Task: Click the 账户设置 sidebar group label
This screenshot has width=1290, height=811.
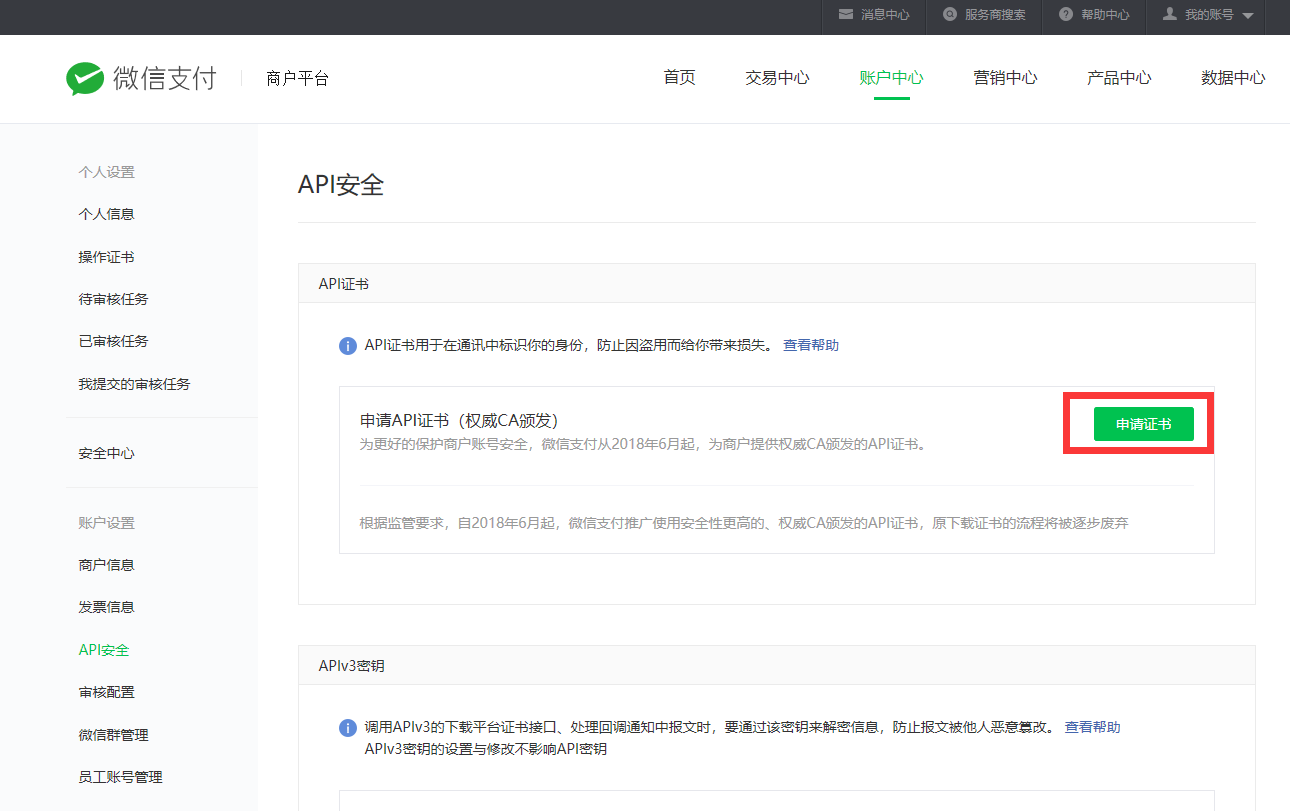Action: 106,523
